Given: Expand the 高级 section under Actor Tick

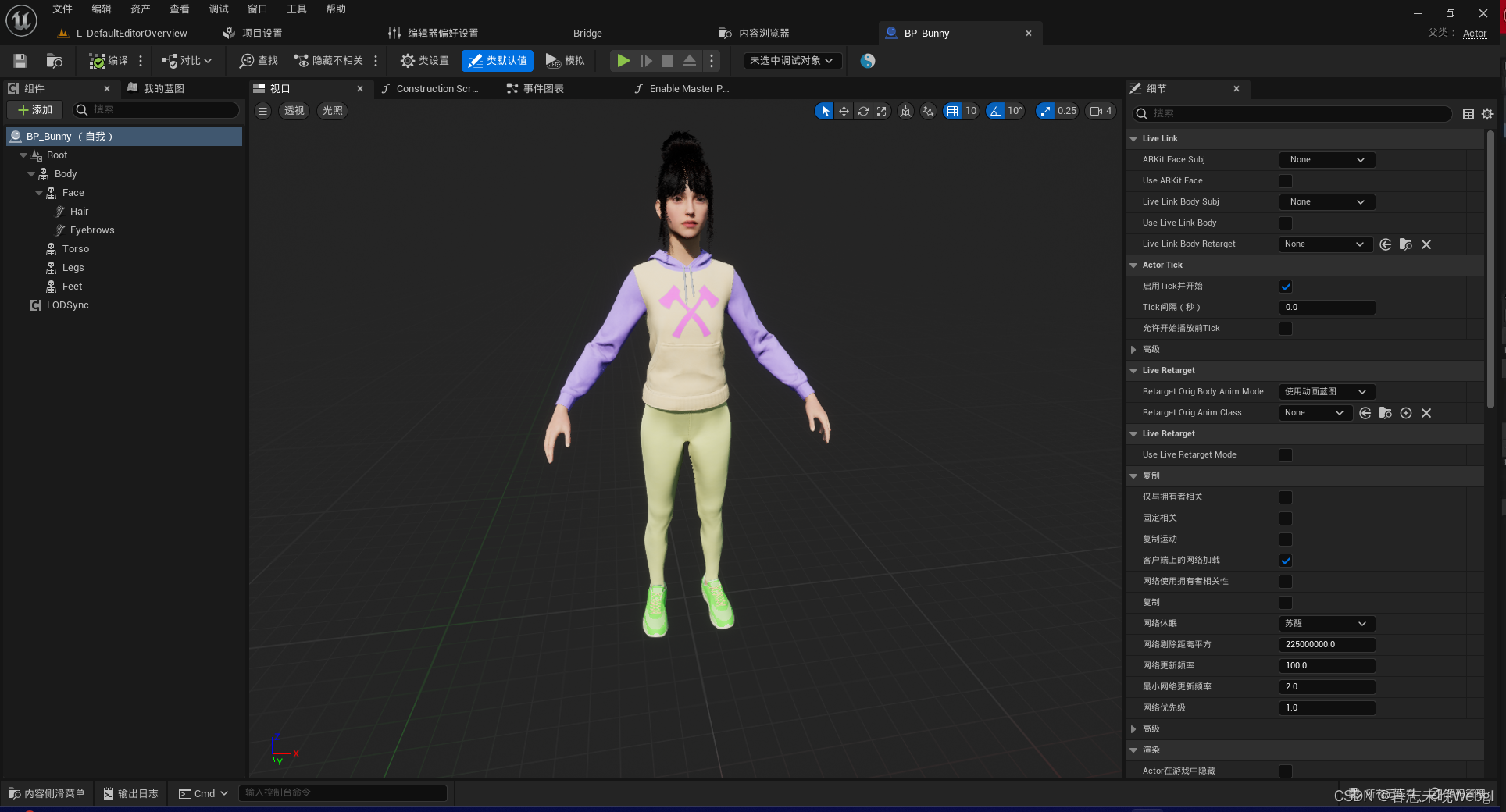Looking at the screenshot, I should [1133, 350].
